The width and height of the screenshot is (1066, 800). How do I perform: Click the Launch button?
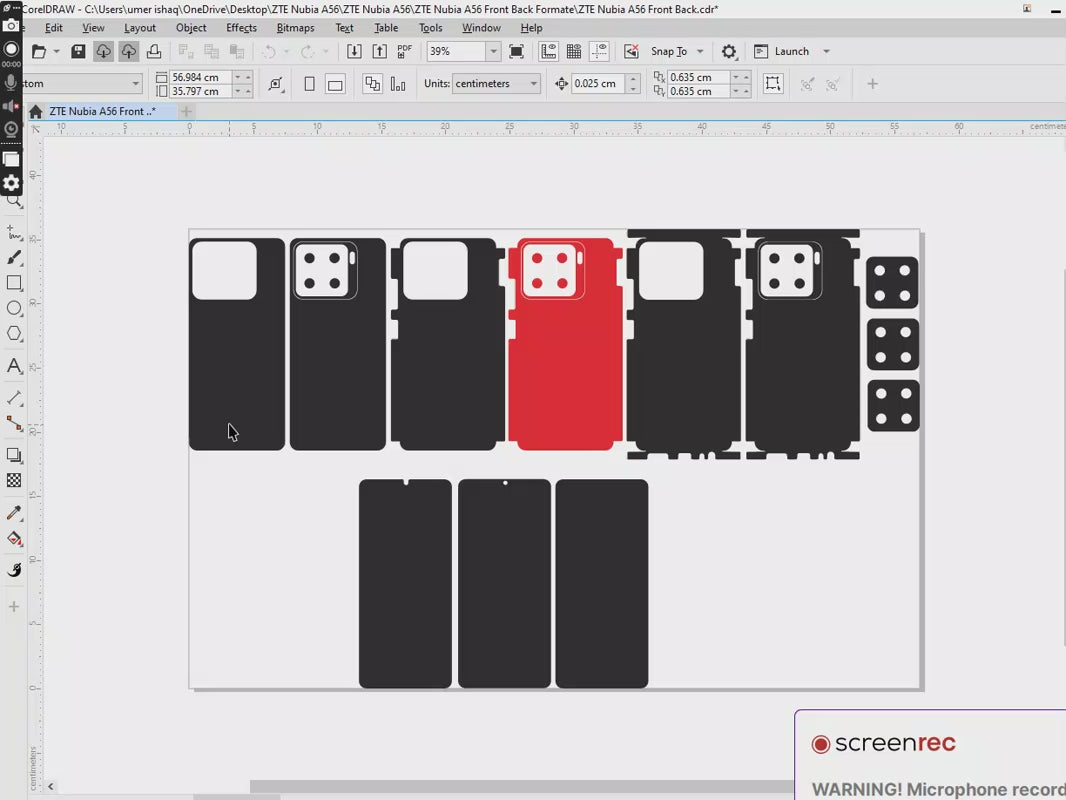[x=791, y=52]
